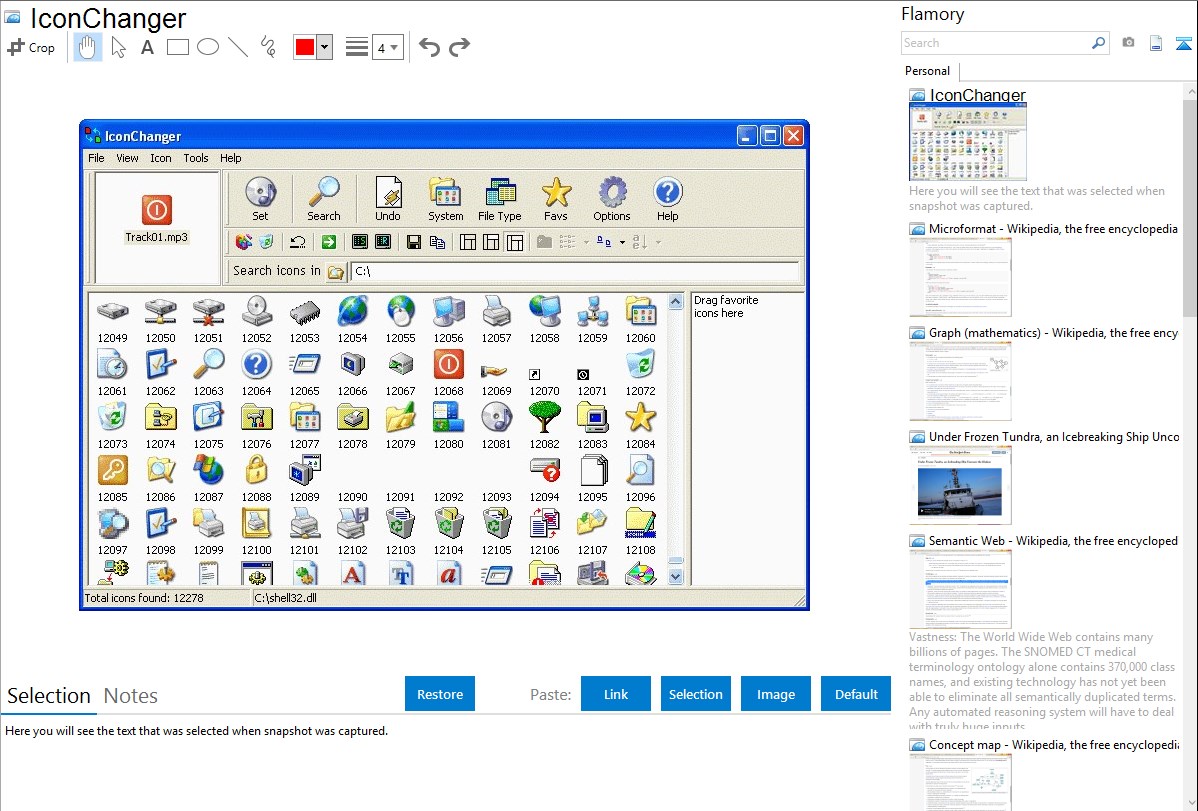Activate the hand pan tool
Screen dimensions: 1198x811
click(x=87, y=47)
